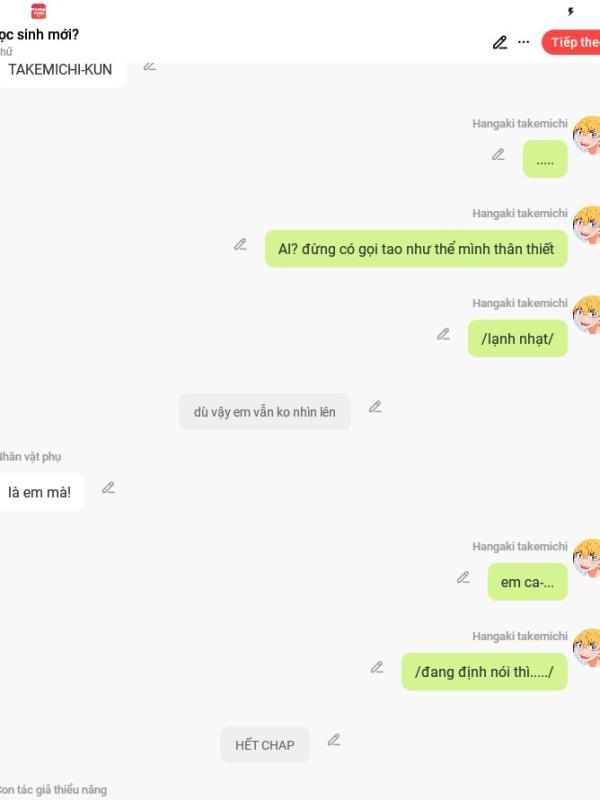Viewport: 600px width, 800px height.
Task: Edit the TAKEMICHI-KUN message pencil icon
Action: (x=149, y=66)
